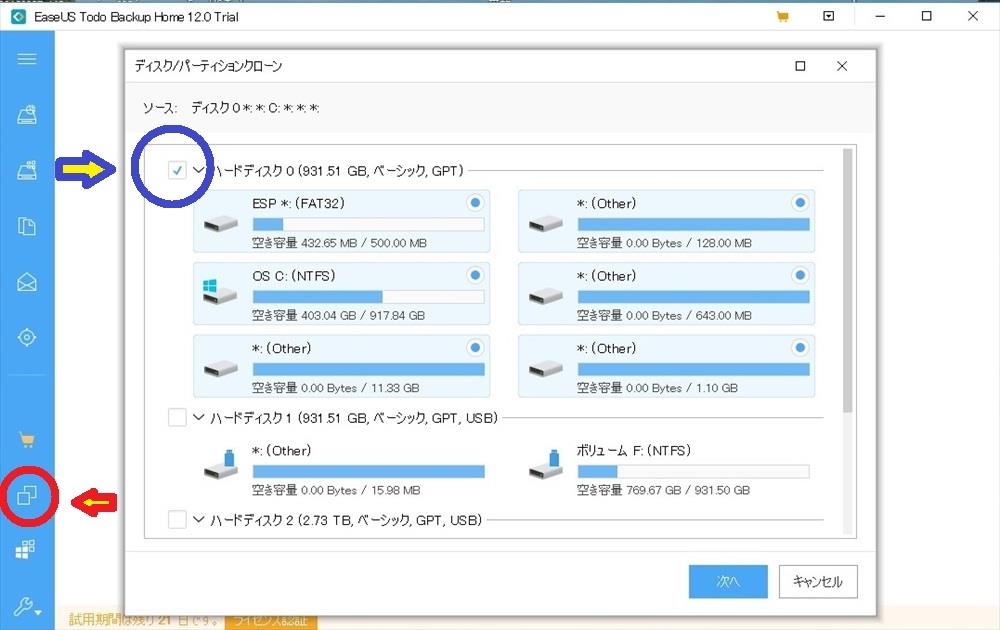The height and width of the screenshot is (630, 1000).
Task: Click the 'ディスク/パーティションクローン' dialog title
Action: pyautogui.click(x=209, y=66)
